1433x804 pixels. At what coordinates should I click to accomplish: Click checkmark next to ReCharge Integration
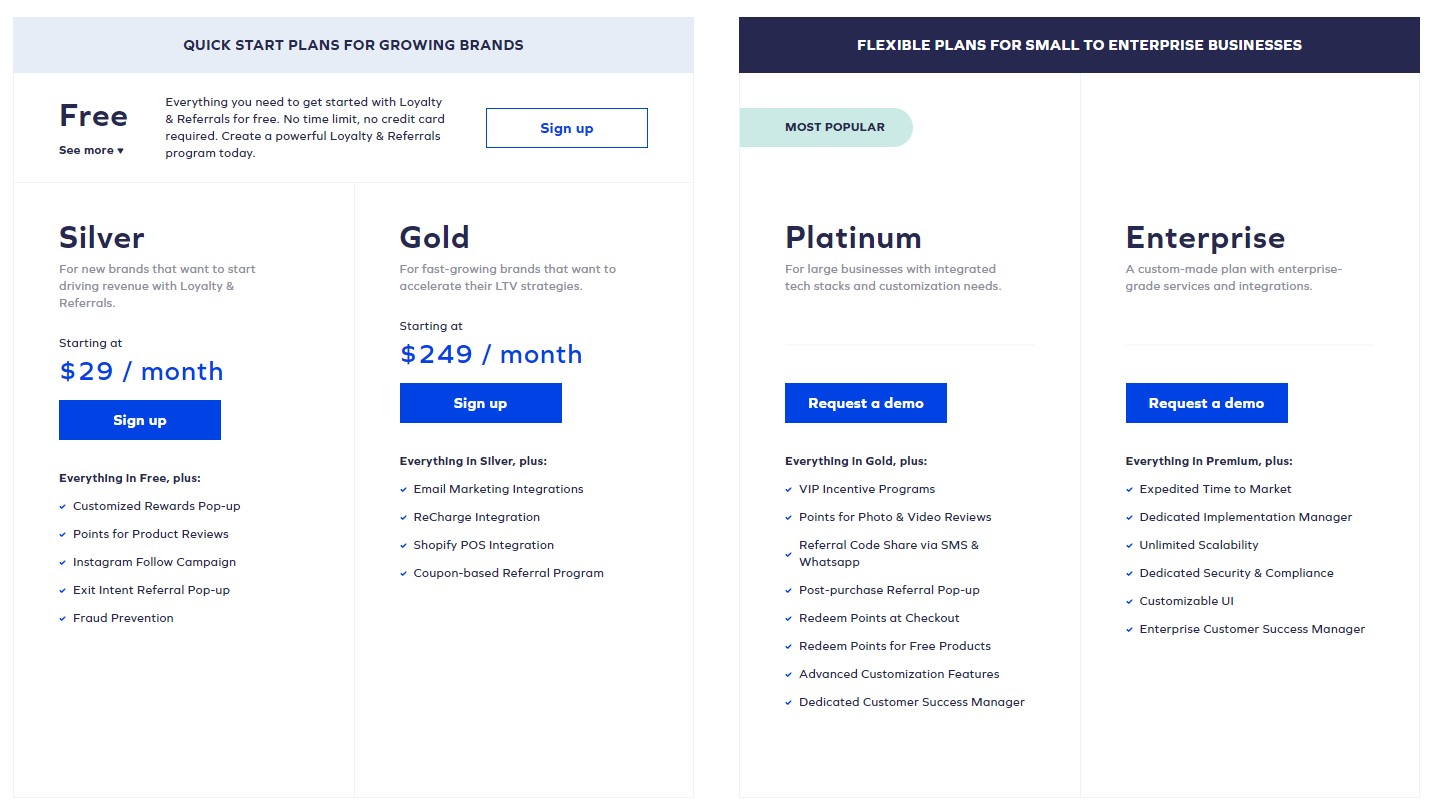pyautogui.click(x=404, y=518)
